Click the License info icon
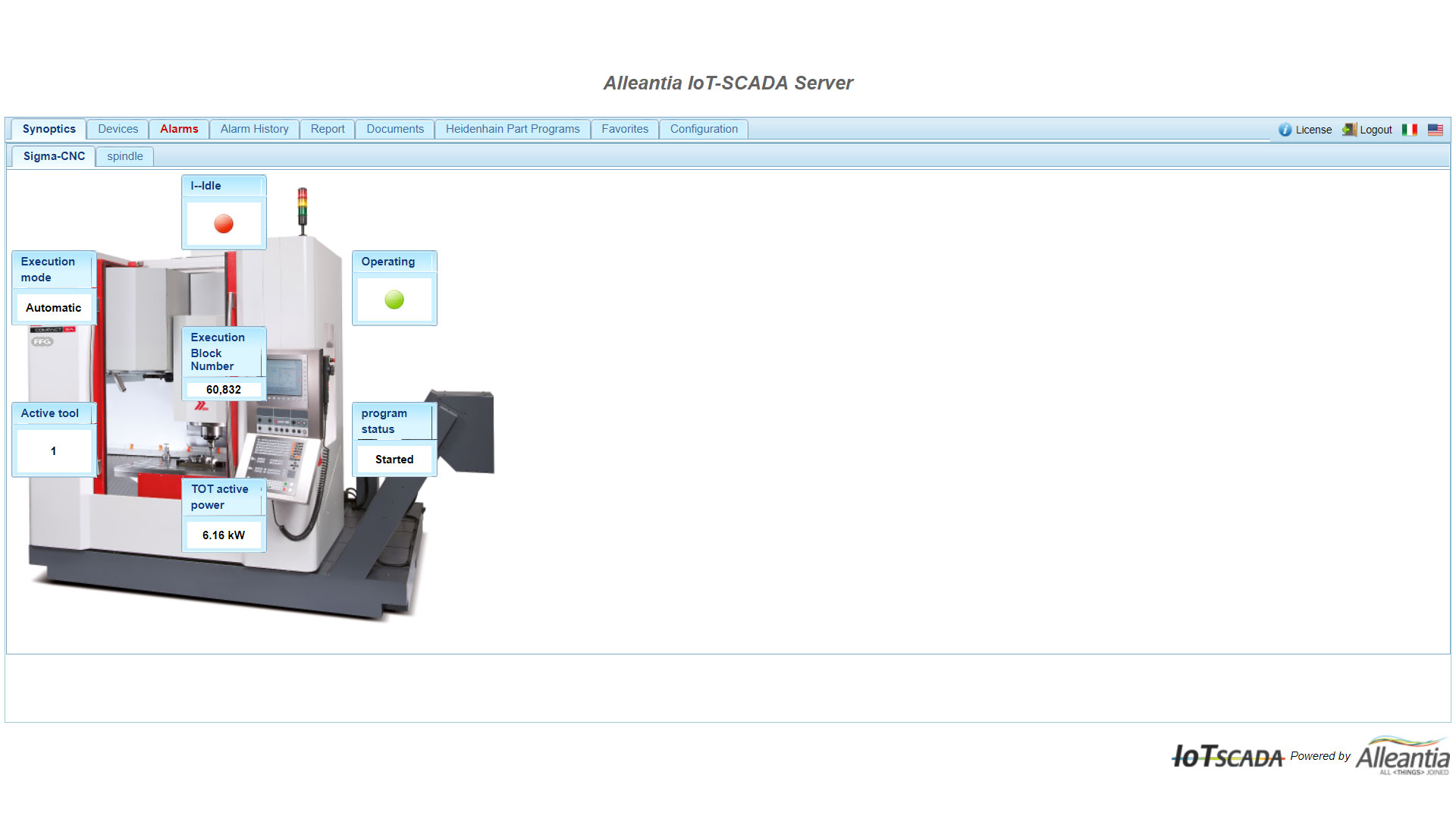The image size is (1456, 819). (1285, 130)
